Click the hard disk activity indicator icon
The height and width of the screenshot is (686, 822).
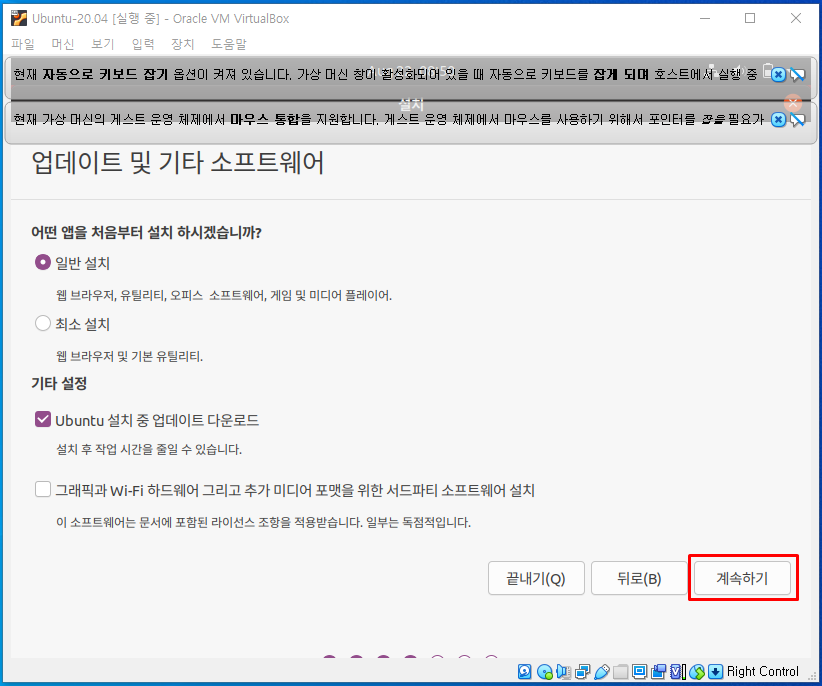(524, 671)
